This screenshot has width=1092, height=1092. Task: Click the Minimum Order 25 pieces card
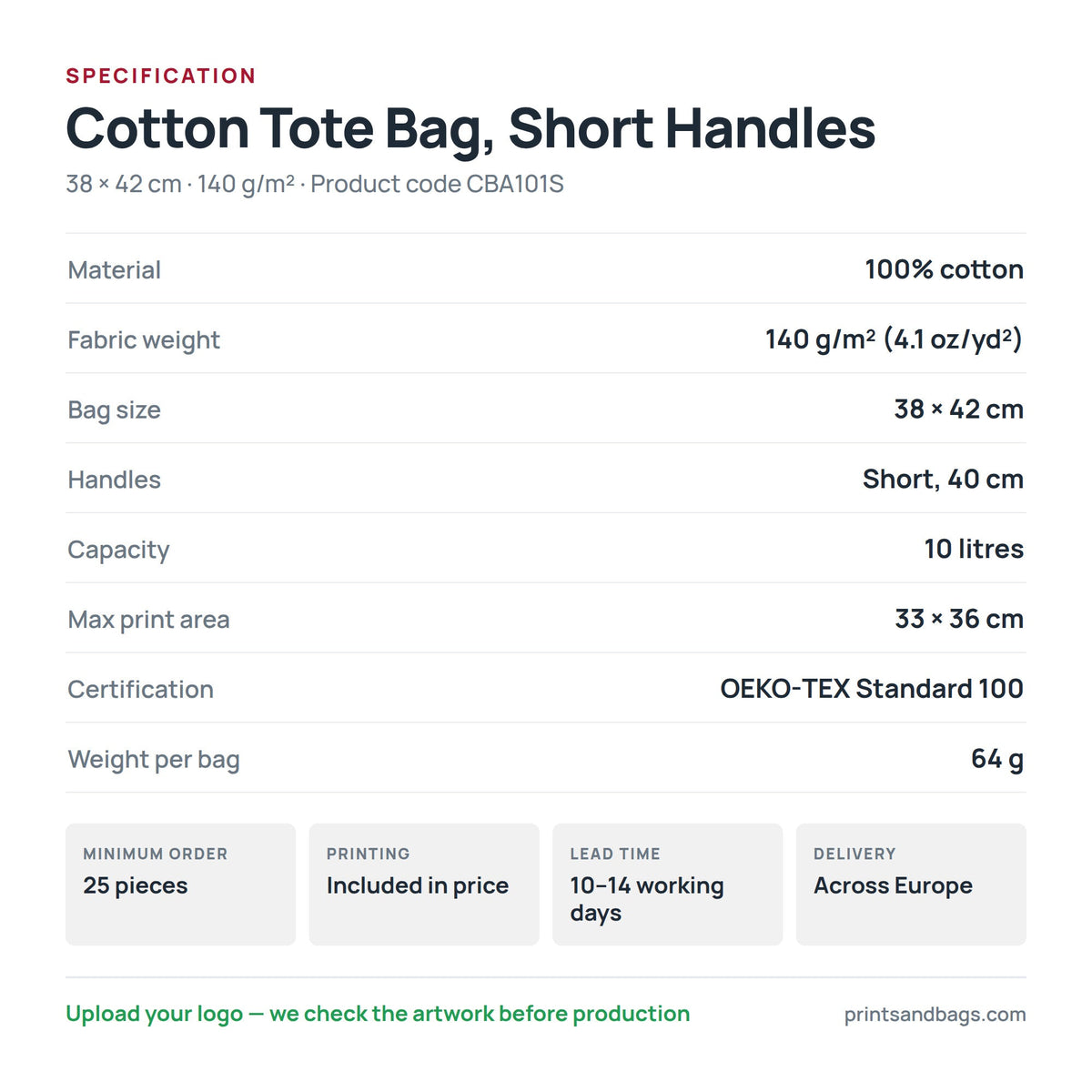(180, 885)
